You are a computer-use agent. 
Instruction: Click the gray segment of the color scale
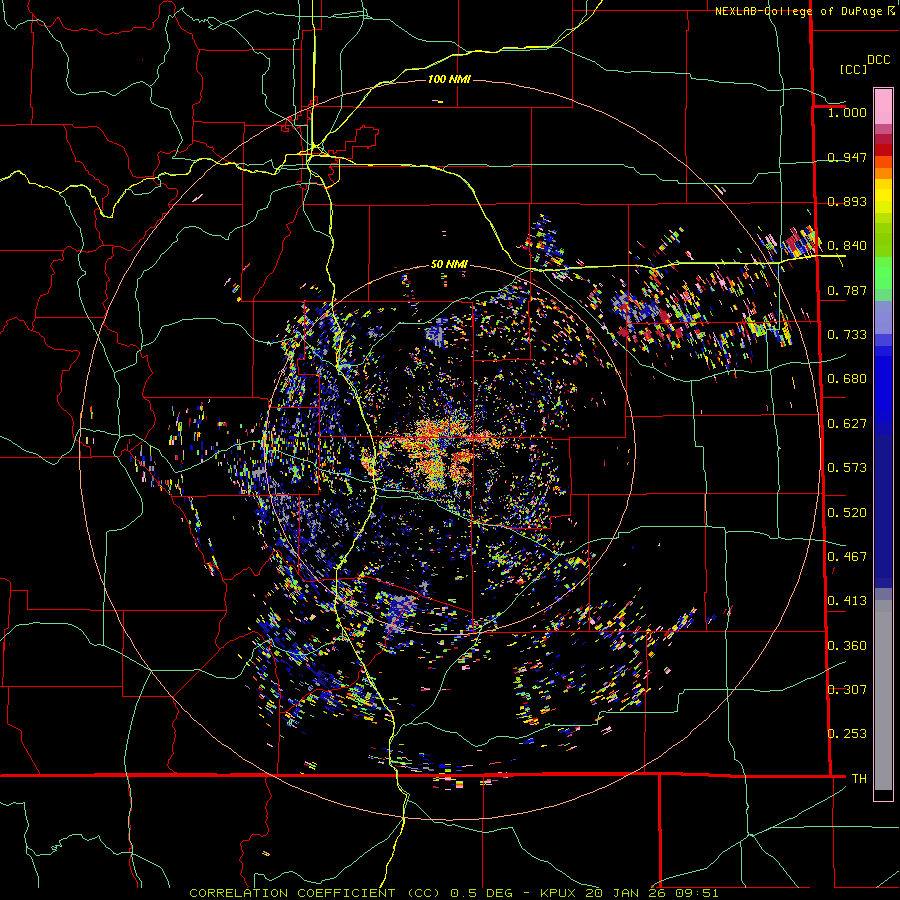883,695
